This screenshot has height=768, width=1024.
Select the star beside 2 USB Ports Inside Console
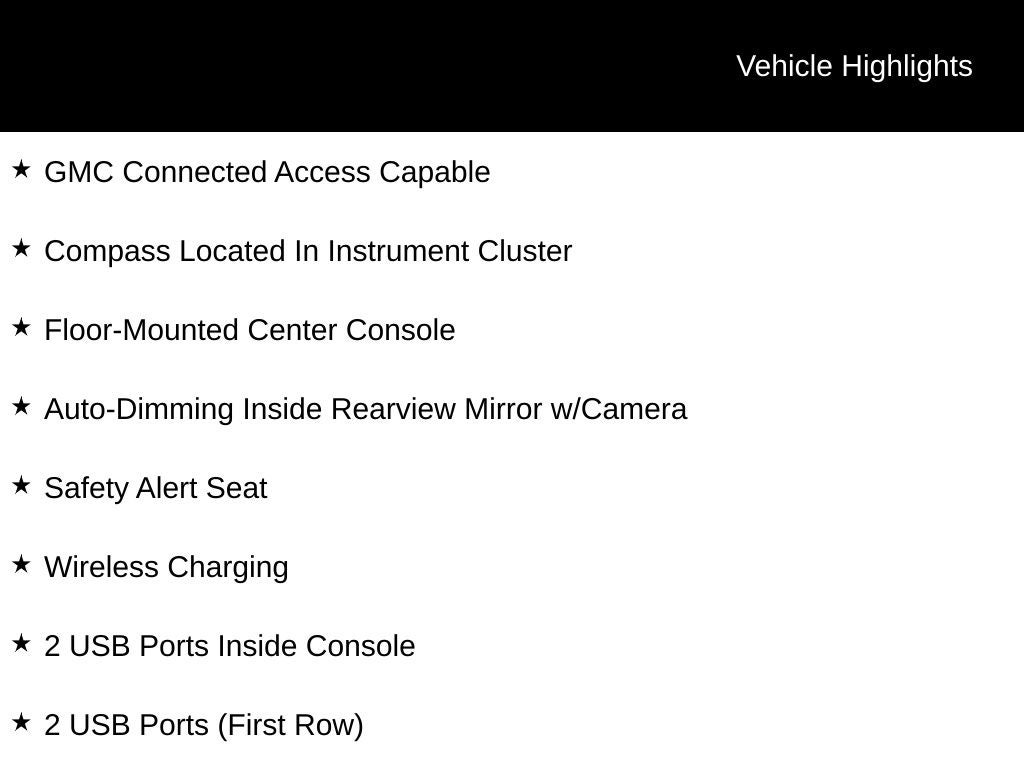21,643
